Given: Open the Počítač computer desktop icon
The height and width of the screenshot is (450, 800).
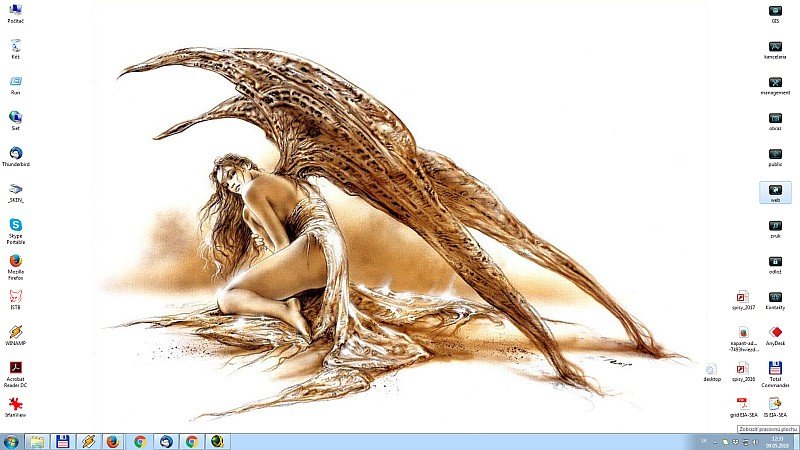Looking at the screenshot, I should (x=15, y=13).
